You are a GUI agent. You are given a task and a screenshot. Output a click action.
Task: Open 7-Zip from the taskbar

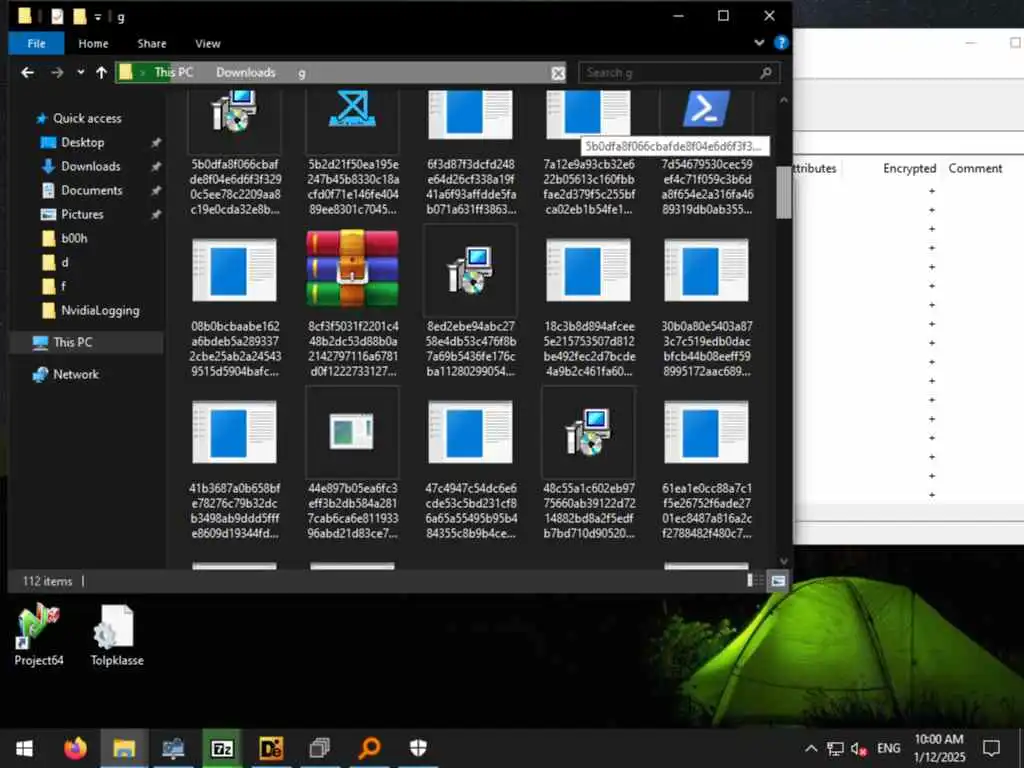click(x=222, y=748)
